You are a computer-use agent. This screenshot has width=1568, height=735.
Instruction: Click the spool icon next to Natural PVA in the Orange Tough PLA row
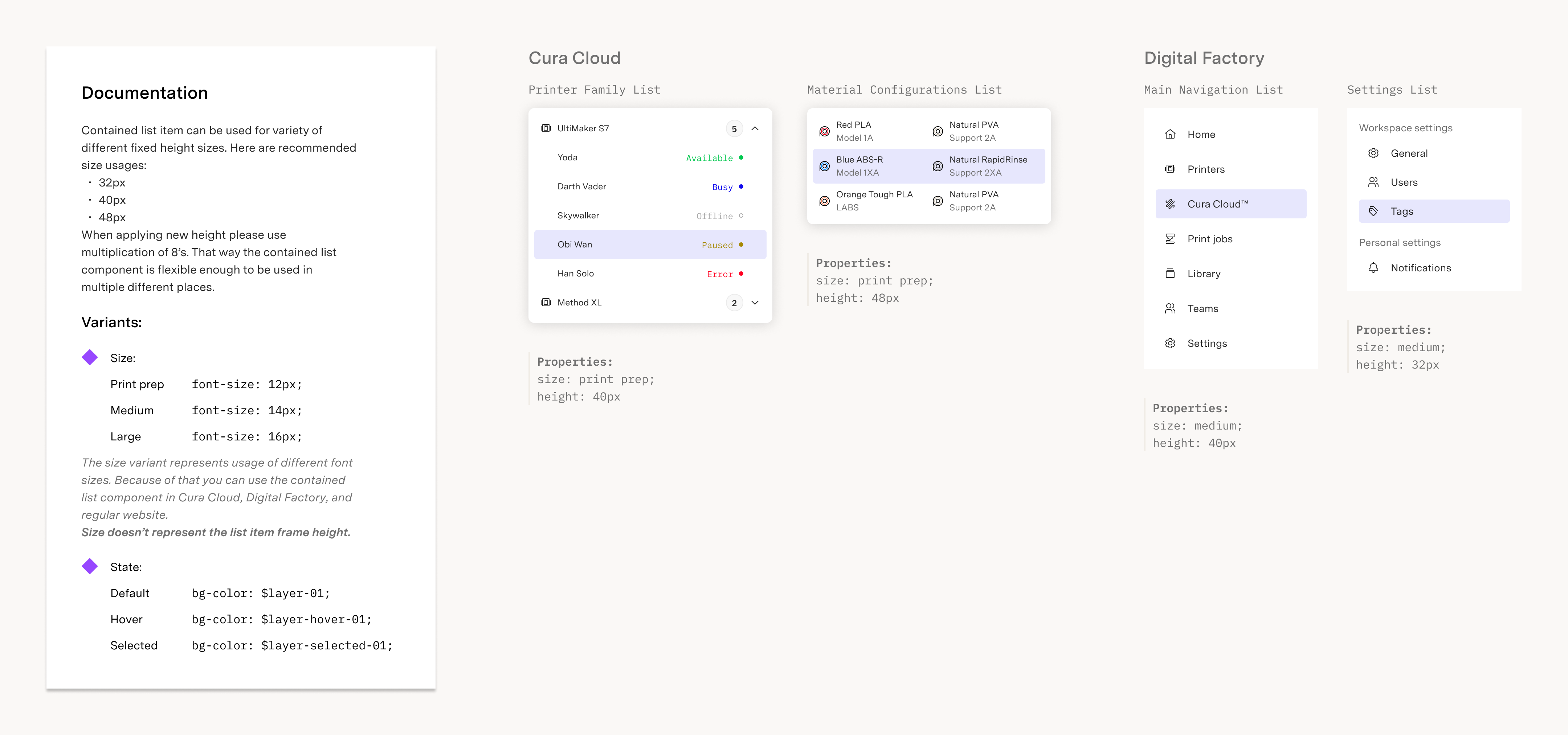[x=938, y=201]
